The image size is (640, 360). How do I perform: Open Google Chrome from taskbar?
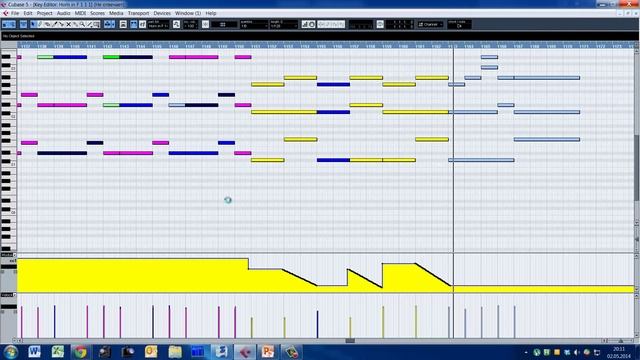(x=80, y=351)
